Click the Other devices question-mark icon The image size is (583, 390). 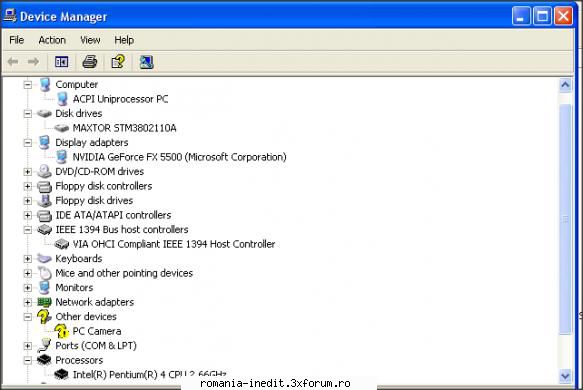pos(44,316)
